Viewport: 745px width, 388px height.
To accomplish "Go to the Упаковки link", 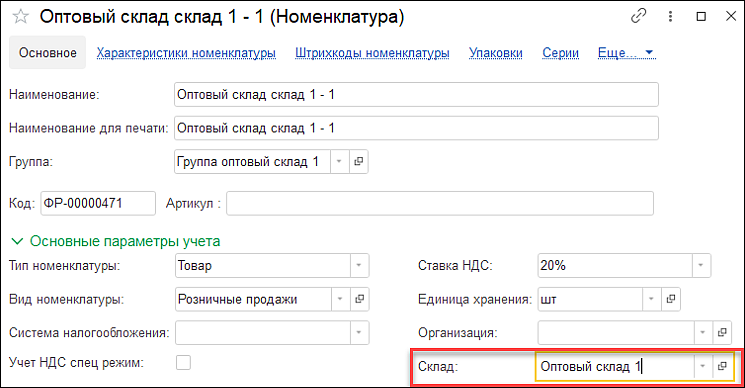I will pyautogui.click(x=496, y=53).
